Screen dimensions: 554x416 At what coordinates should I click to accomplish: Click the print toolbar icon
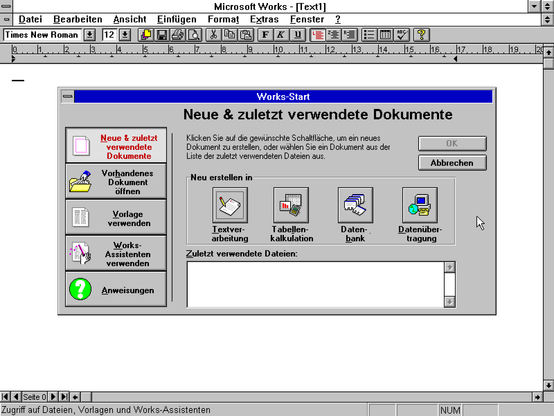(178, 35)
